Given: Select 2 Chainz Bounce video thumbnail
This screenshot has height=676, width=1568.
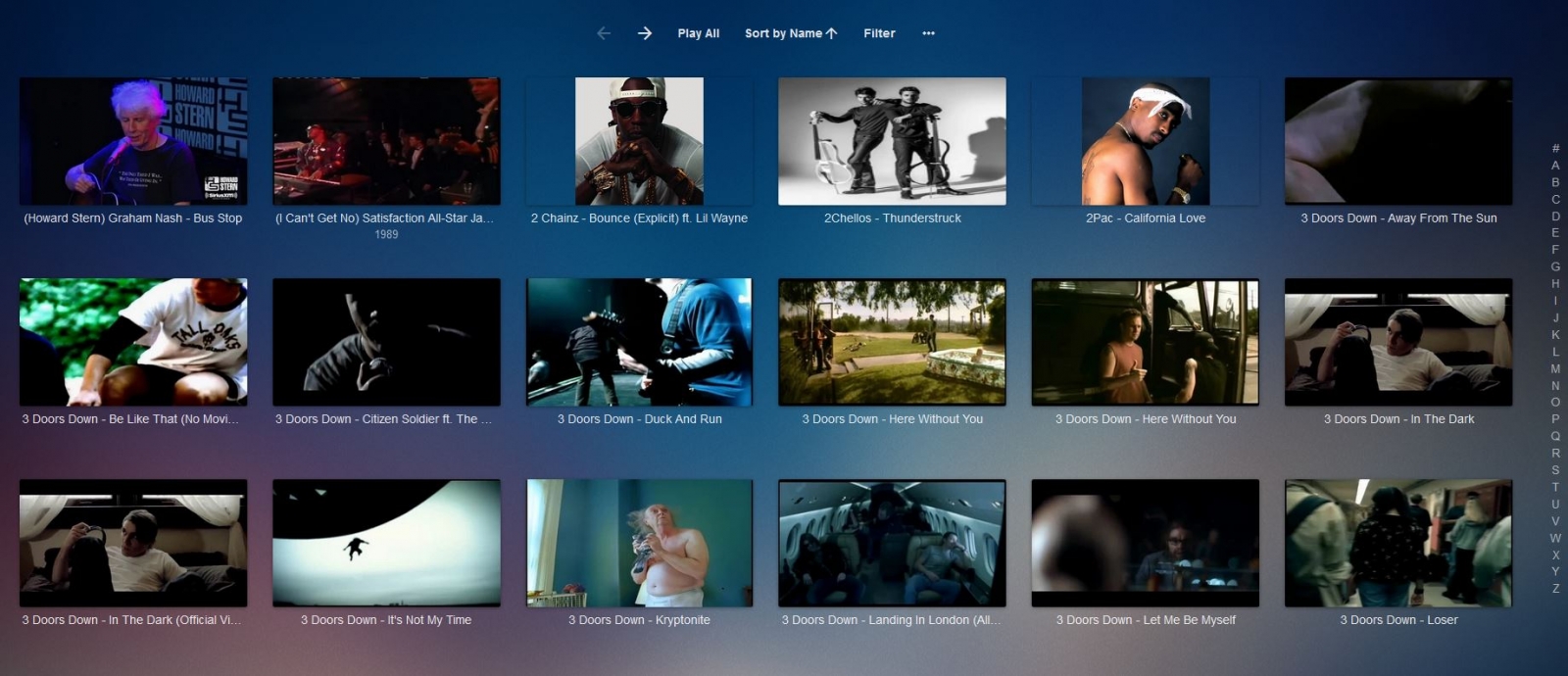Looking at the screenshot, I should coord(639,141).
